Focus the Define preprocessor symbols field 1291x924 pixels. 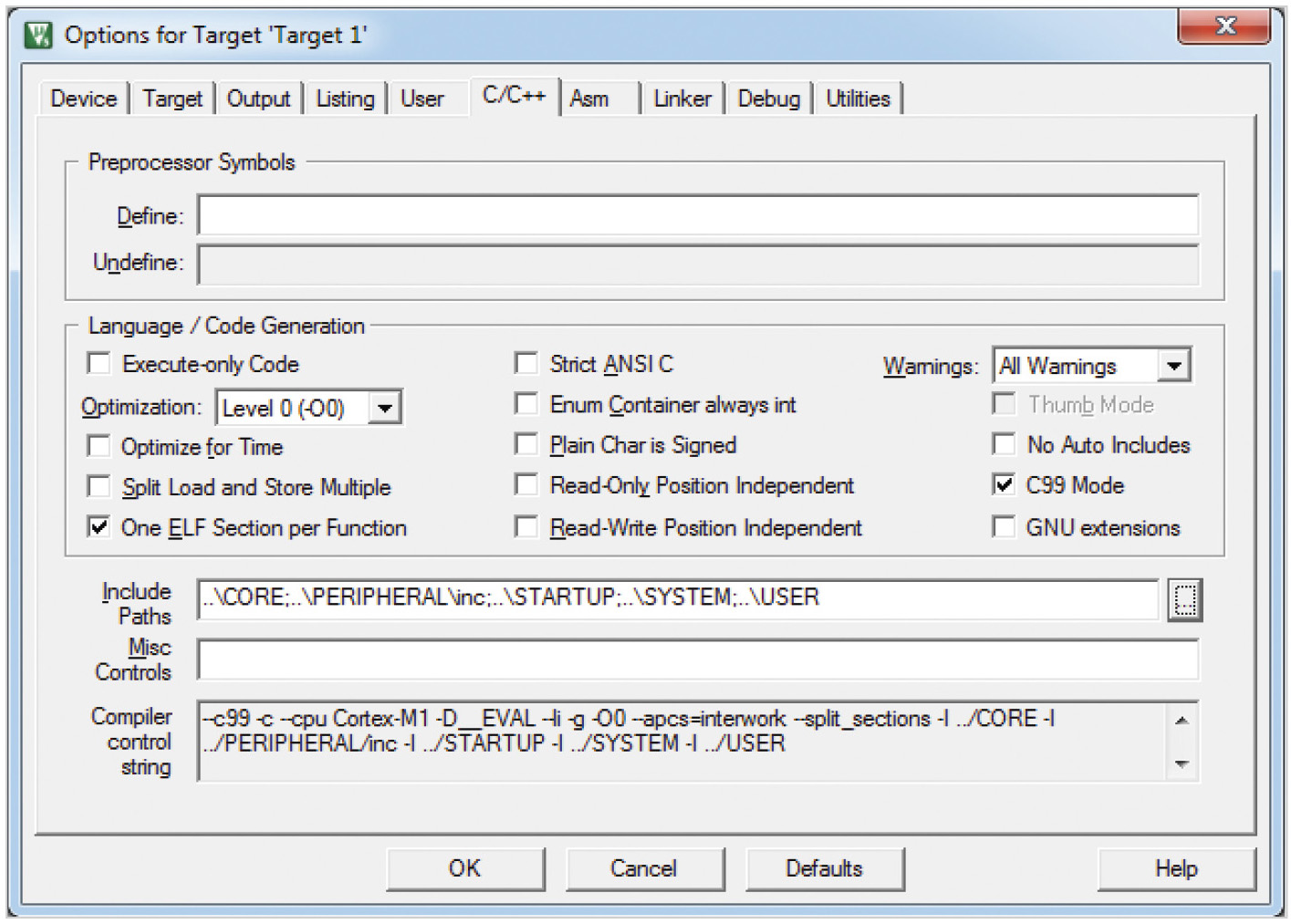coord(697,216)
